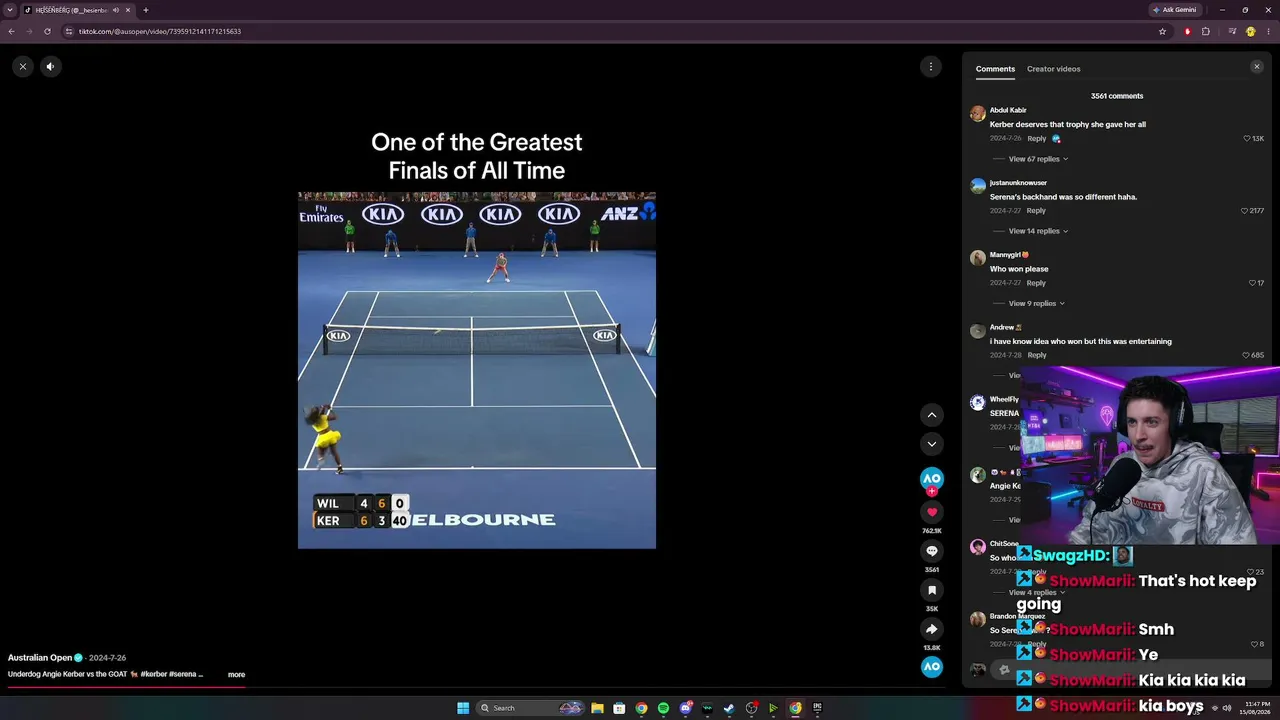Bookmark this page with the star icon
This screenshot has width=1280, height=720.
1162,31
